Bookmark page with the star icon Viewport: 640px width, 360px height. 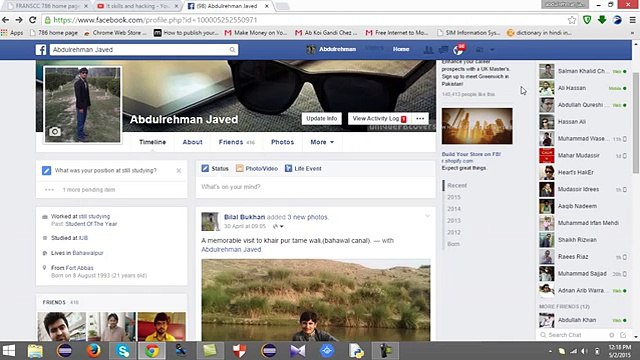(x=572, y=20)
